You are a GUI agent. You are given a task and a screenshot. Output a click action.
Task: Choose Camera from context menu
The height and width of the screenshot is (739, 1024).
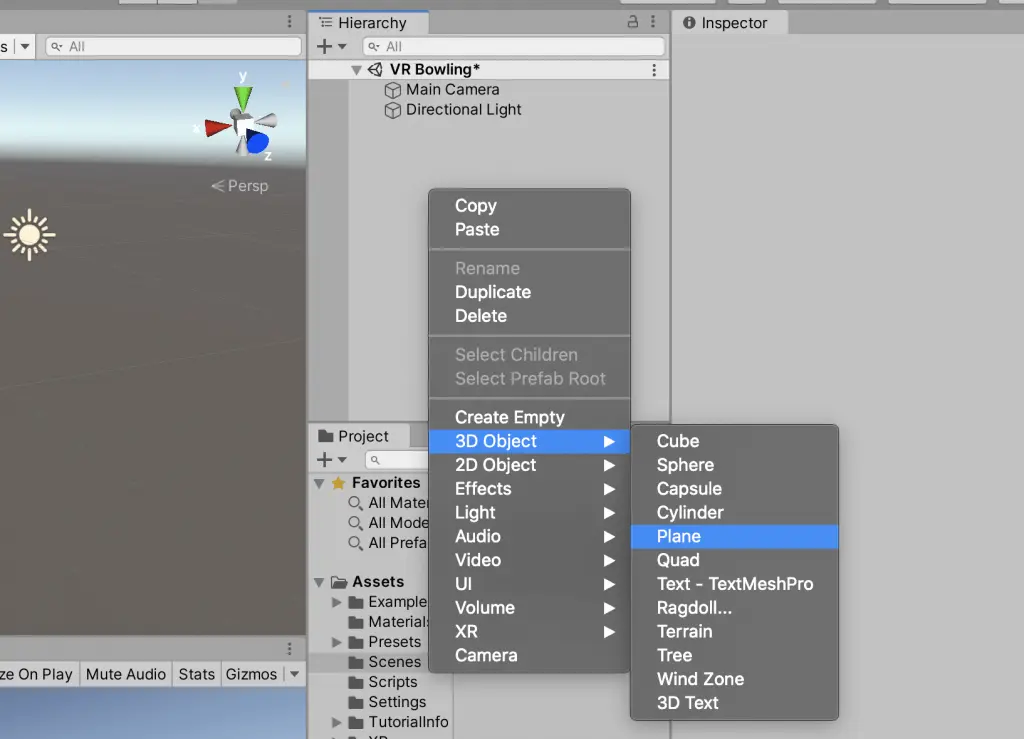[529, 655]
